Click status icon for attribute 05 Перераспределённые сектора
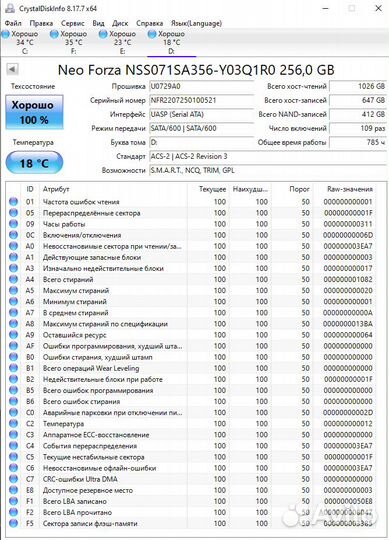This screenshot has width=389, height=540. point(13,213)
